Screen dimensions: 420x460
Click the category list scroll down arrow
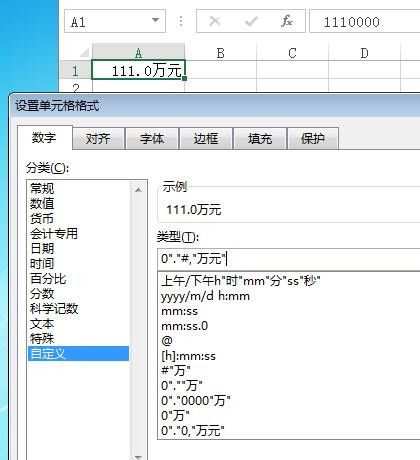[138, 457]
